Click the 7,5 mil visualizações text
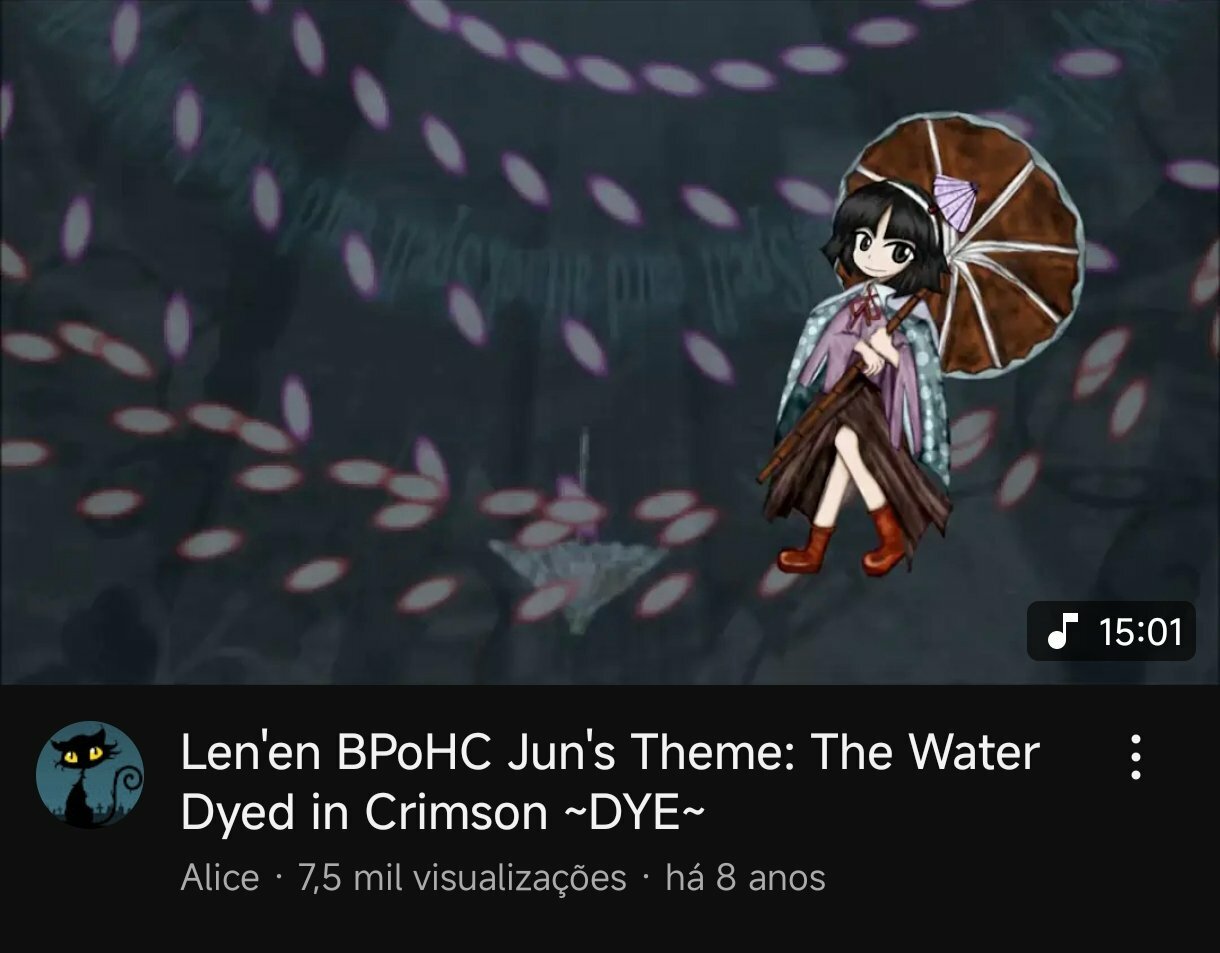The image size is (1220, 953). [x=462, y=878]
